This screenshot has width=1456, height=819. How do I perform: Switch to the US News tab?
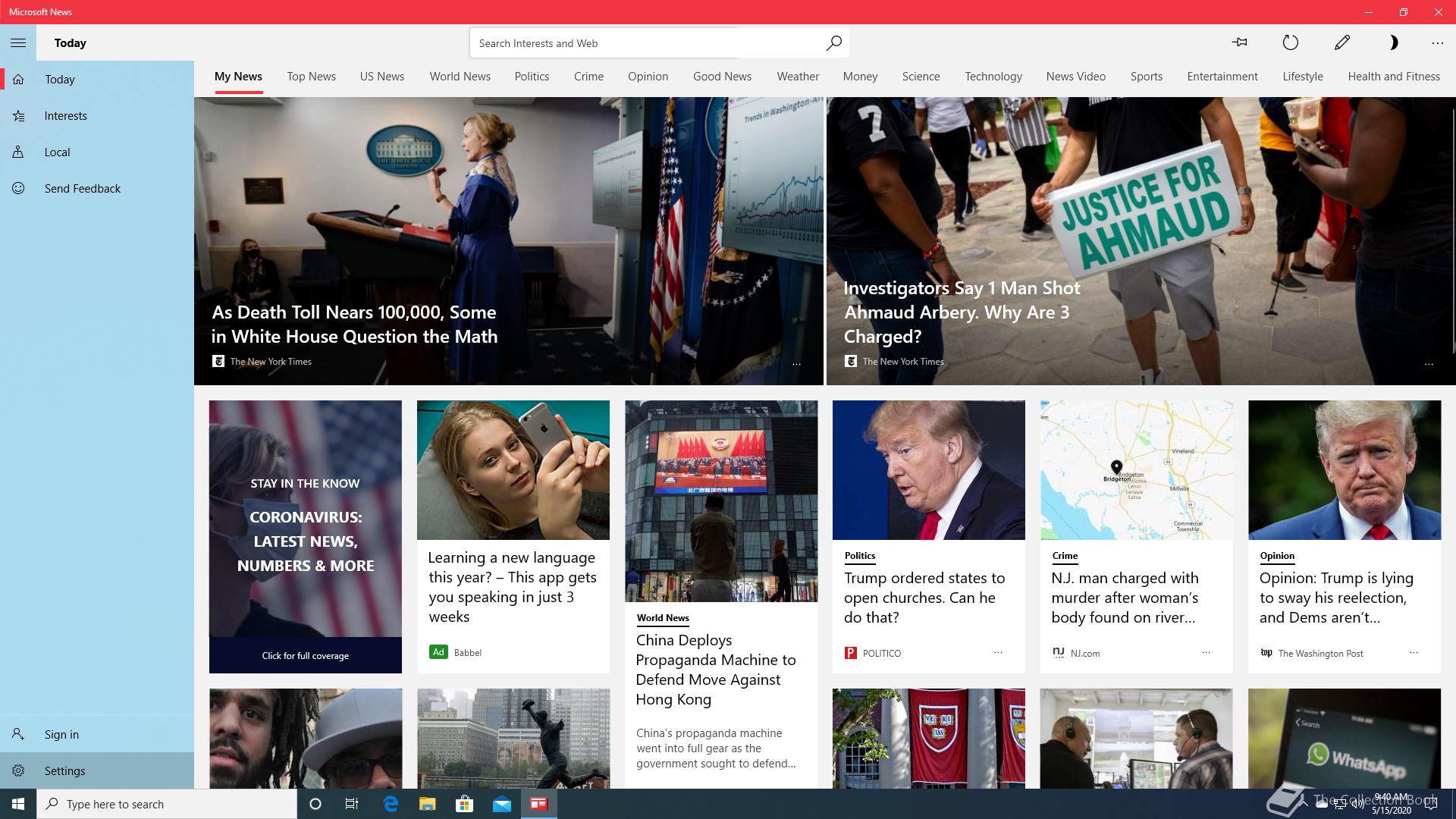[382, 77]
